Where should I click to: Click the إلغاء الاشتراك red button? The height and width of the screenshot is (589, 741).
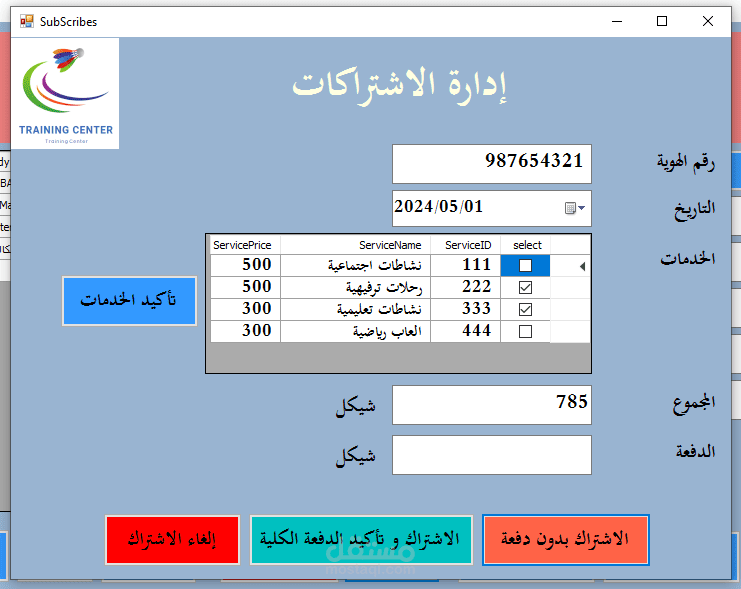click(172, 540)
